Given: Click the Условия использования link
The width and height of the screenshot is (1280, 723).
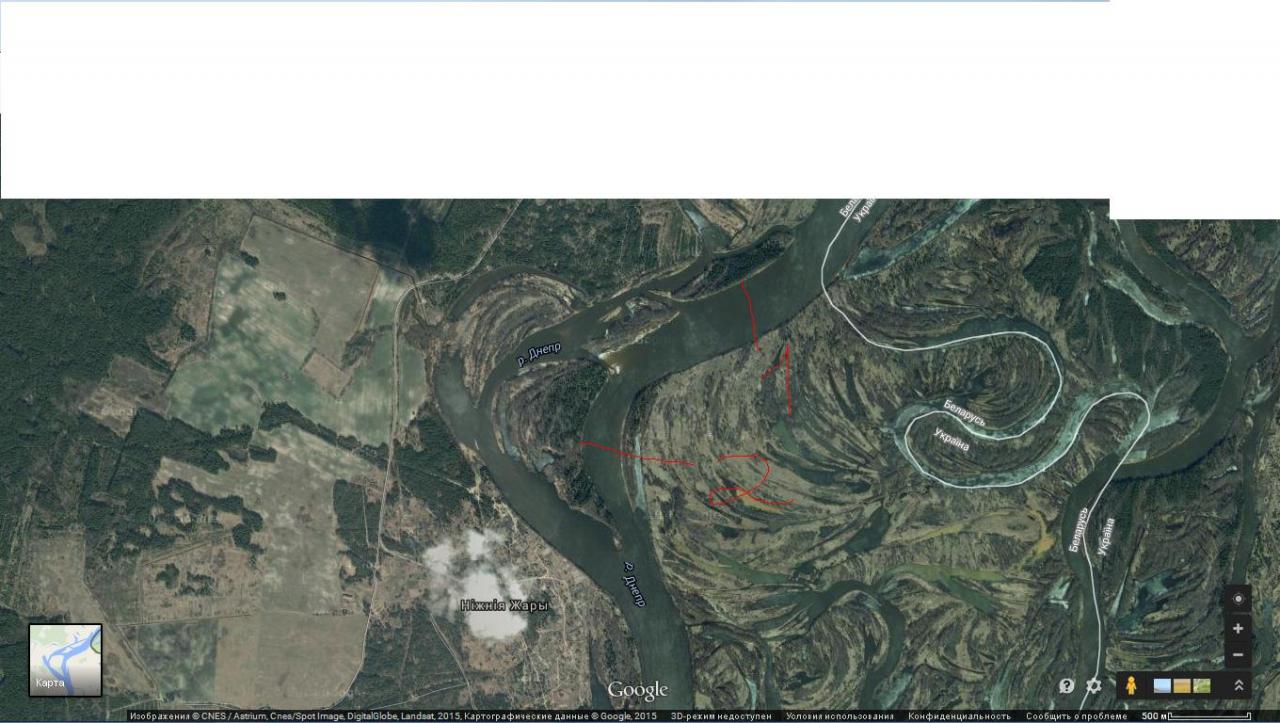Looking at the screenshot, I should pos(840,716).
